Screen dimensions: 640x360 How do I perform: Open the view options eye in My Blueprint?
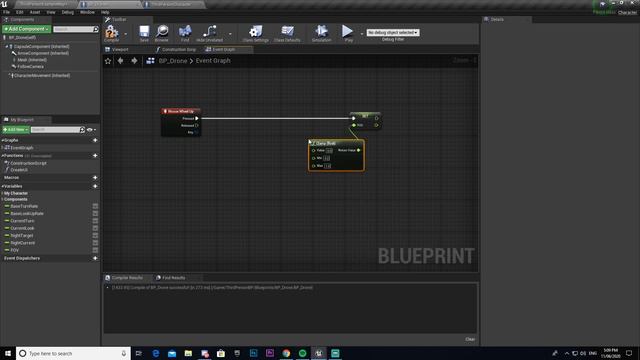point(91,130)
